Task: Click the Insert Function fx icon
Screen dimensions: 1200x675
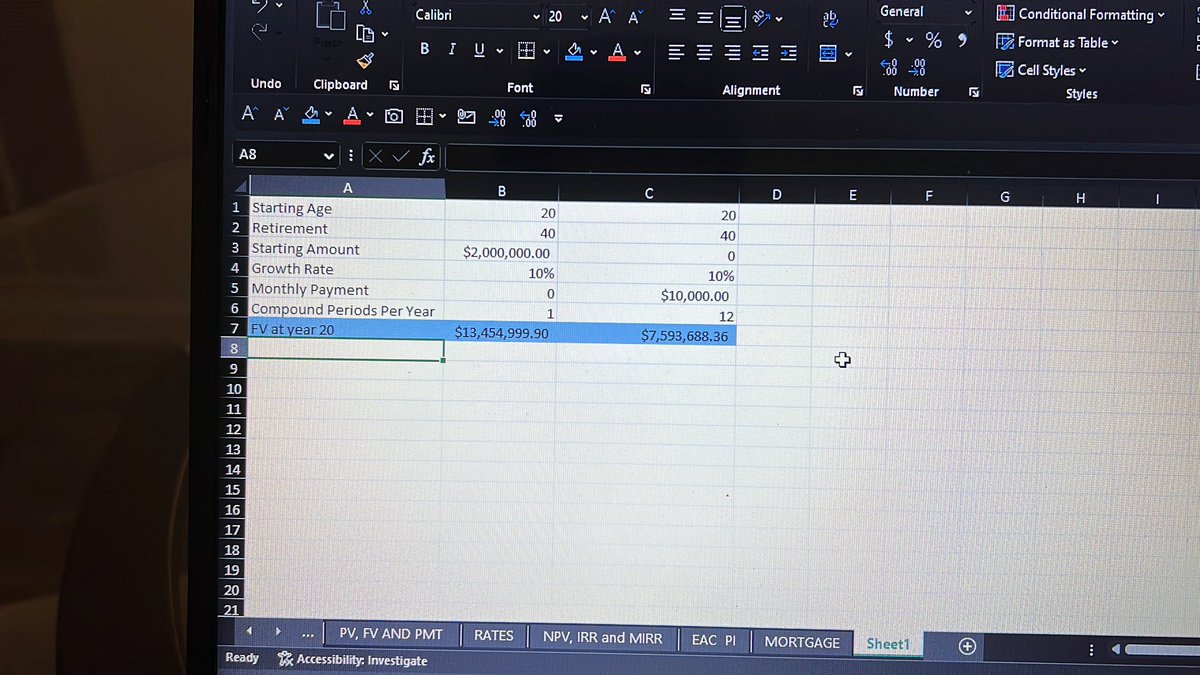Action: tap(426, 156)
